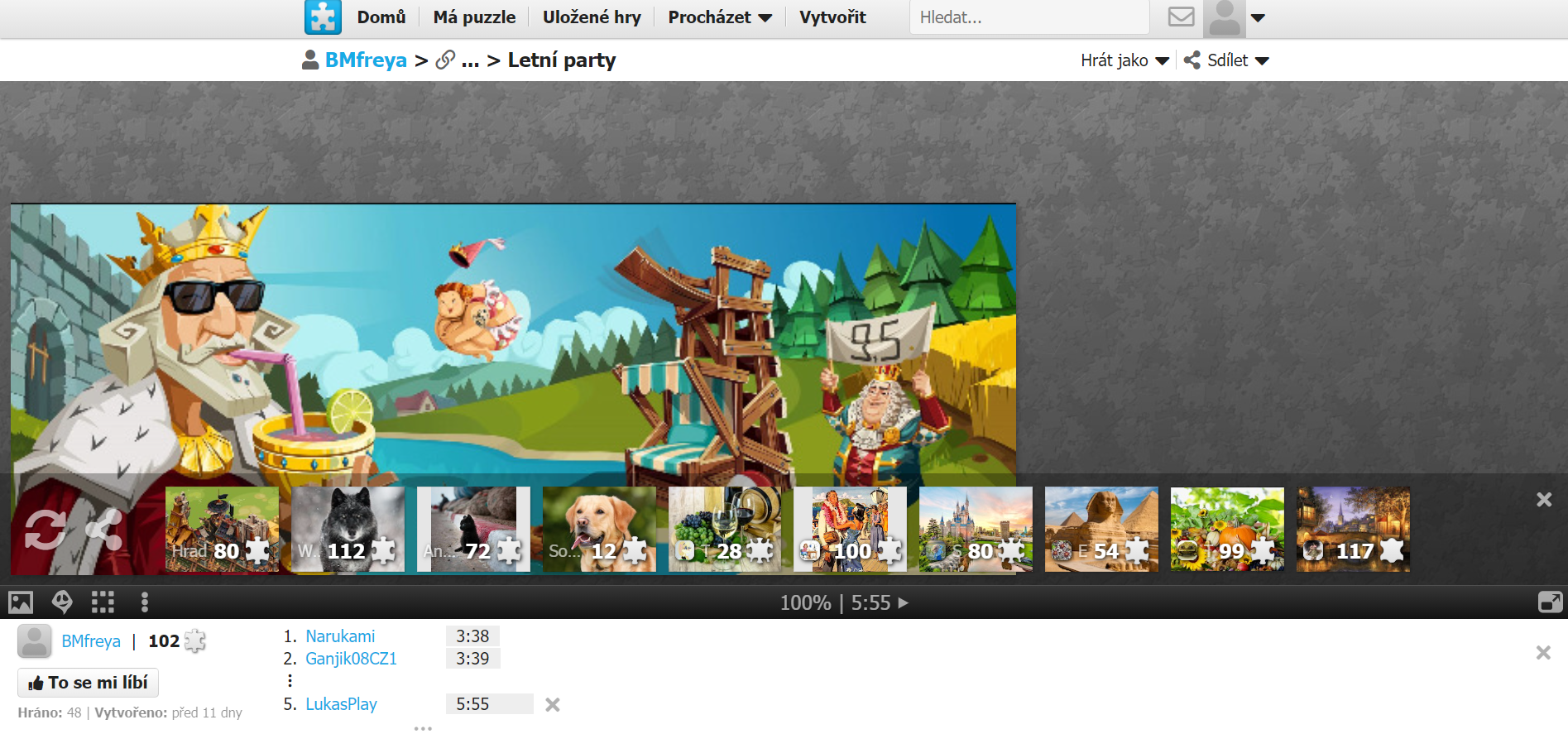The height and width of the screenshot is (734, 1568).
Task: Remove the LukasPlay 5:55 score
Action: point(553,704)
